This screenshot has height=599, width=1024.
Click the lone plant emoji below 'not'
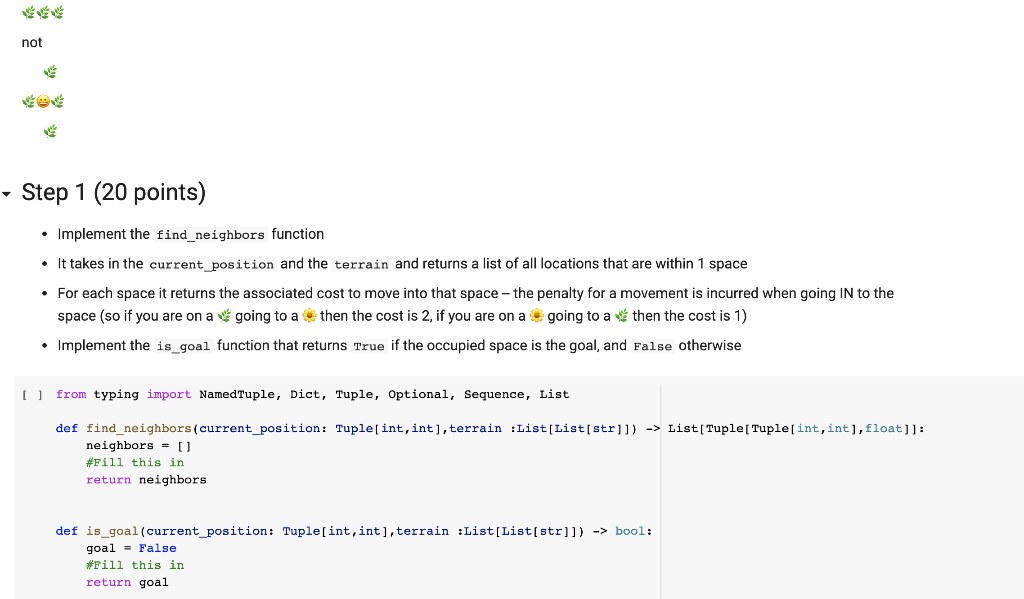50,72
